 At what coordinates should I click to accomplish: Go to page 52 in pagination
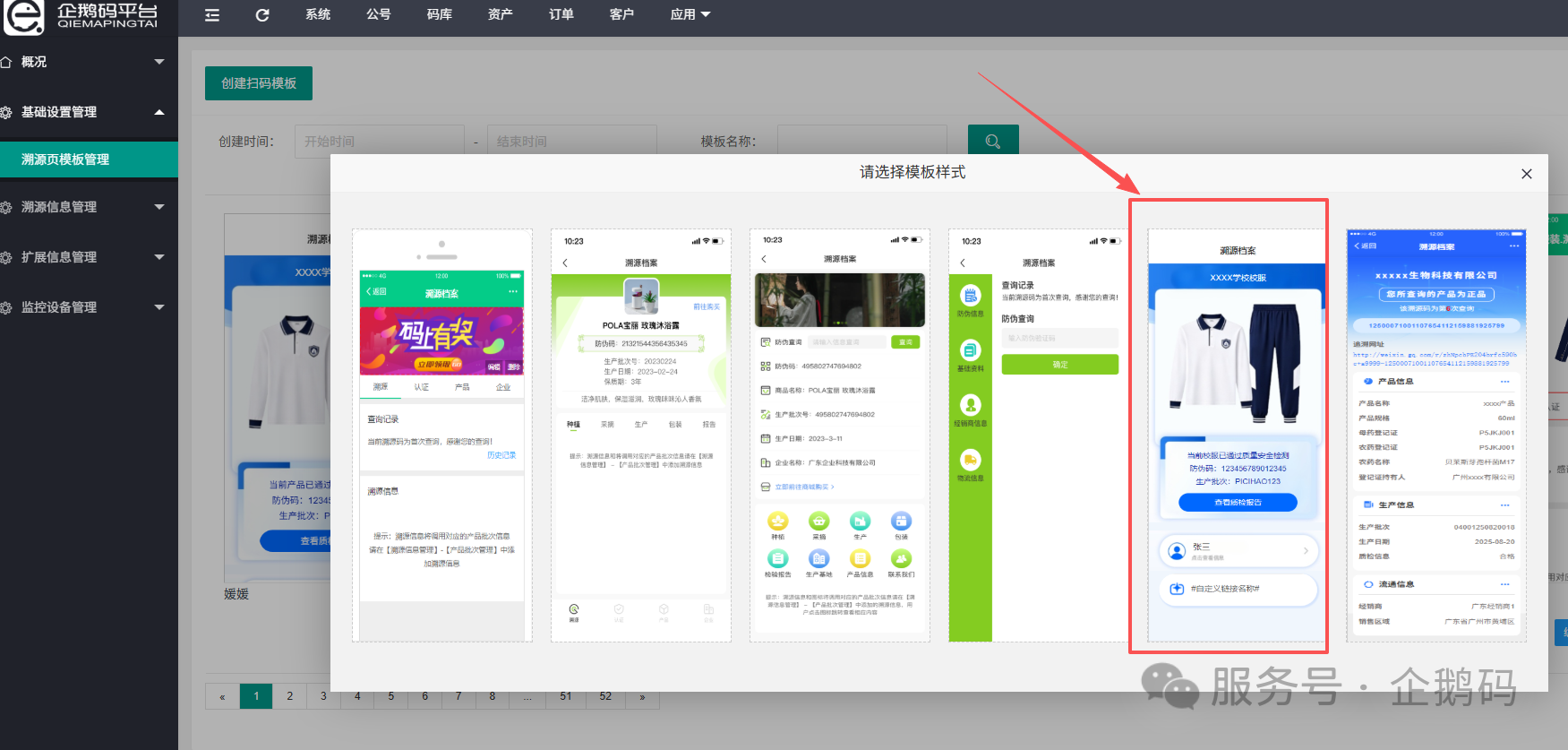click(x=605, y=696)
